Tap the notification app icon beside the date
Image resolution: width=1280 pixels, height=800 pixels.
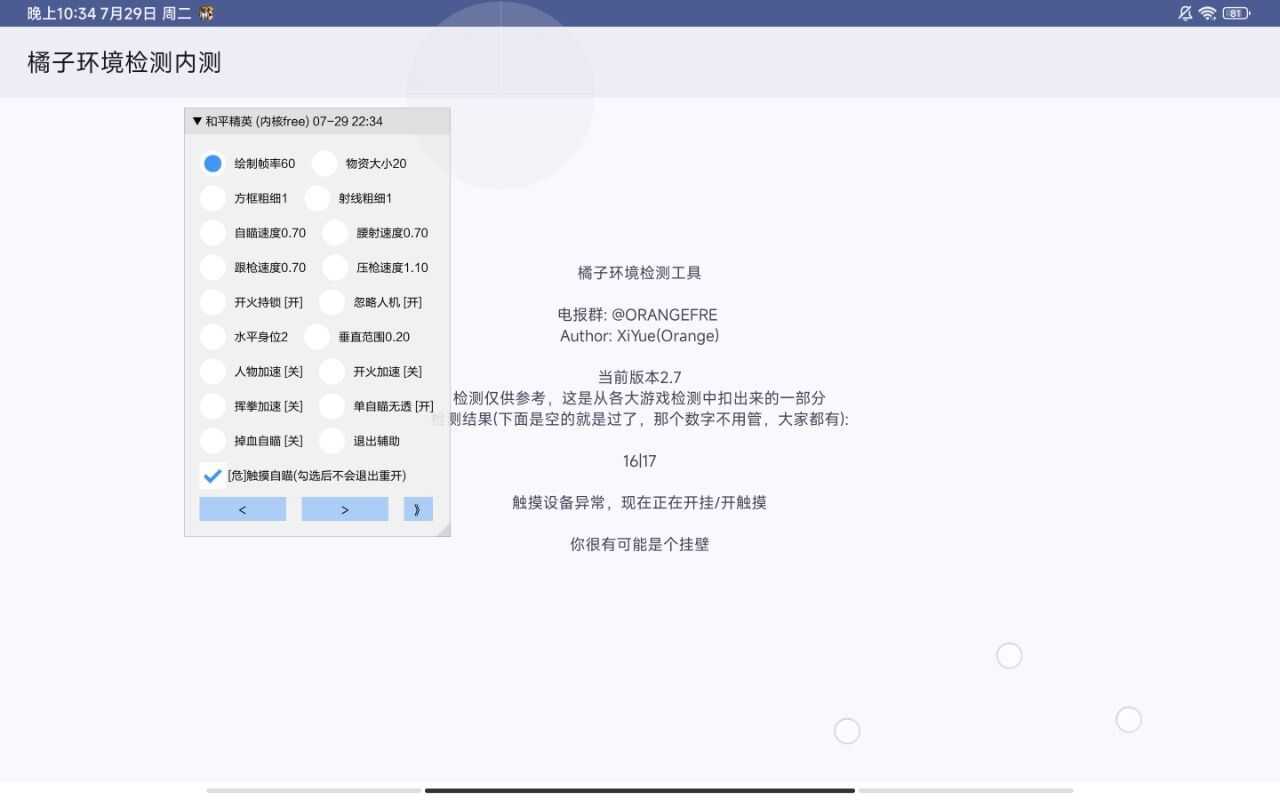[206, 13]
